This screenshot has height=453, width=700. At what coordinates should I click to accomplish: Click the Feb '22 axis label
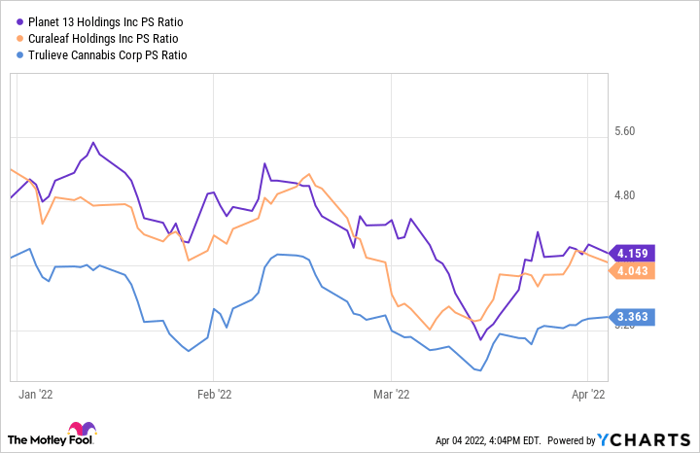coord(214,394)
